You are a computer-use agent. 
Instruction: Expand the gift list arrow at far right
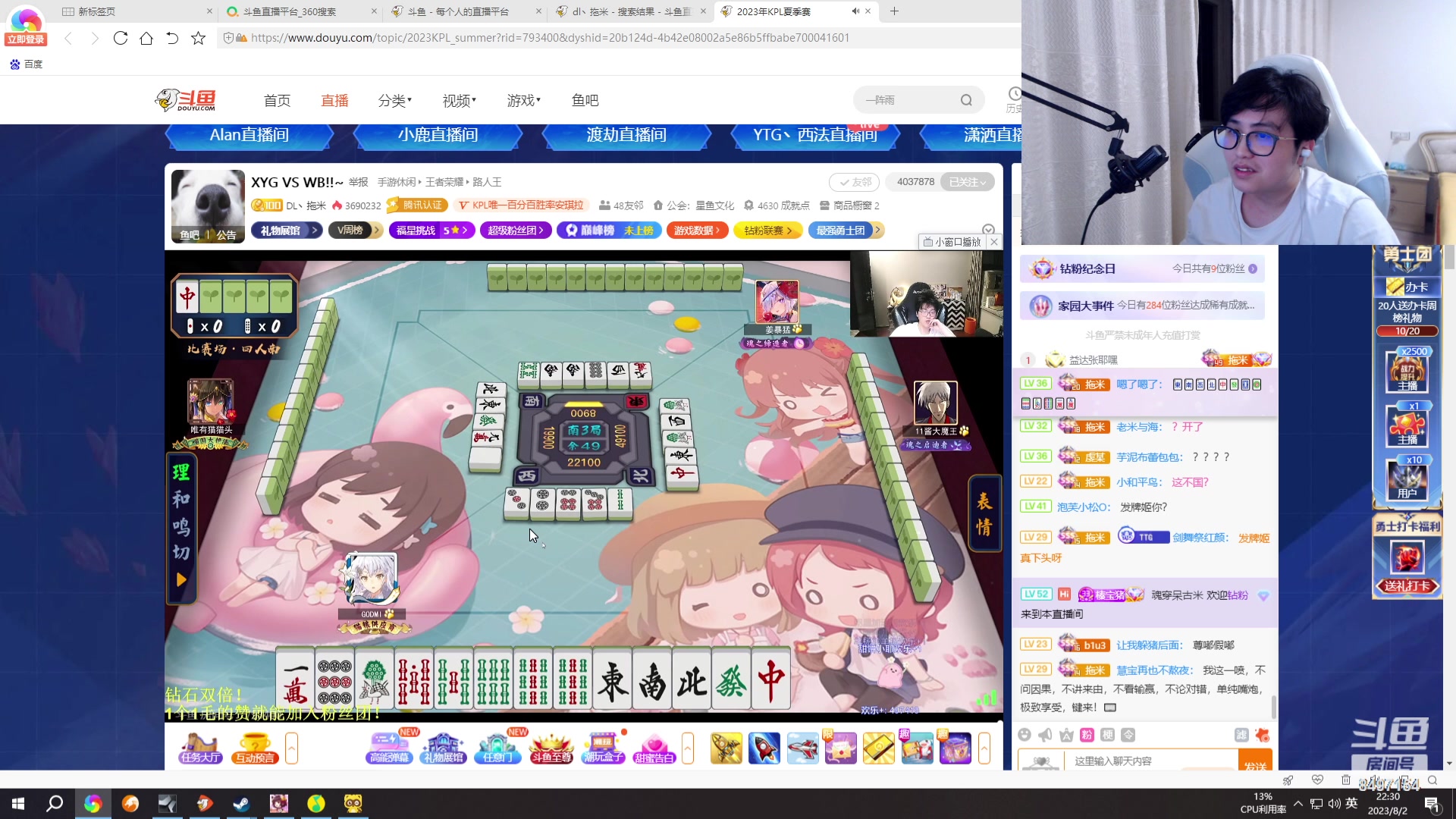(x=984, y=748)
